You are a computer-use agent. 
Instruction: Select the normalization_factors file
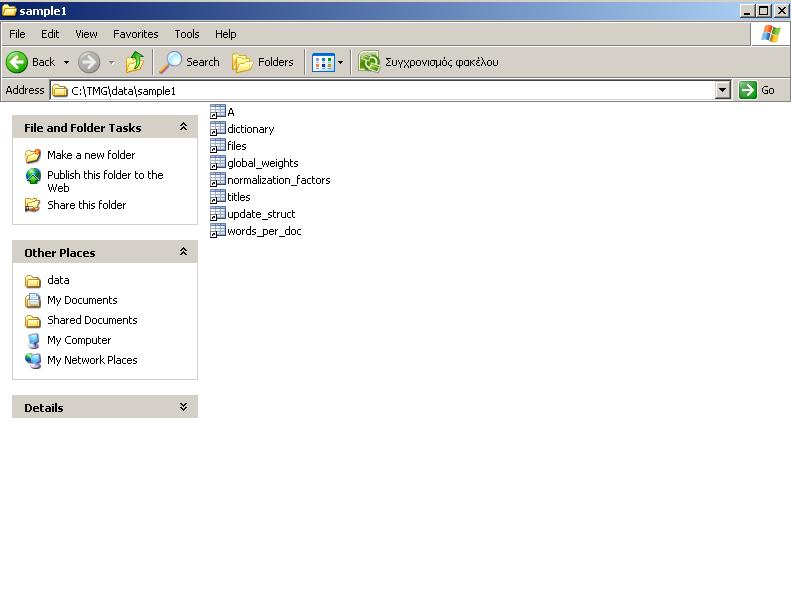(278, 180)
